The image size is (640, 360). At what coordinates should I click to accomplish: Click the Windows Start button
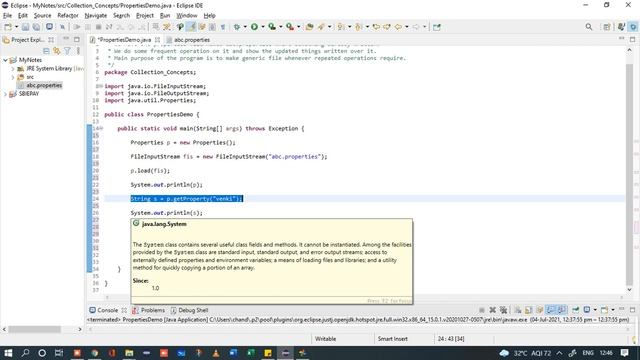pos(8,353)
